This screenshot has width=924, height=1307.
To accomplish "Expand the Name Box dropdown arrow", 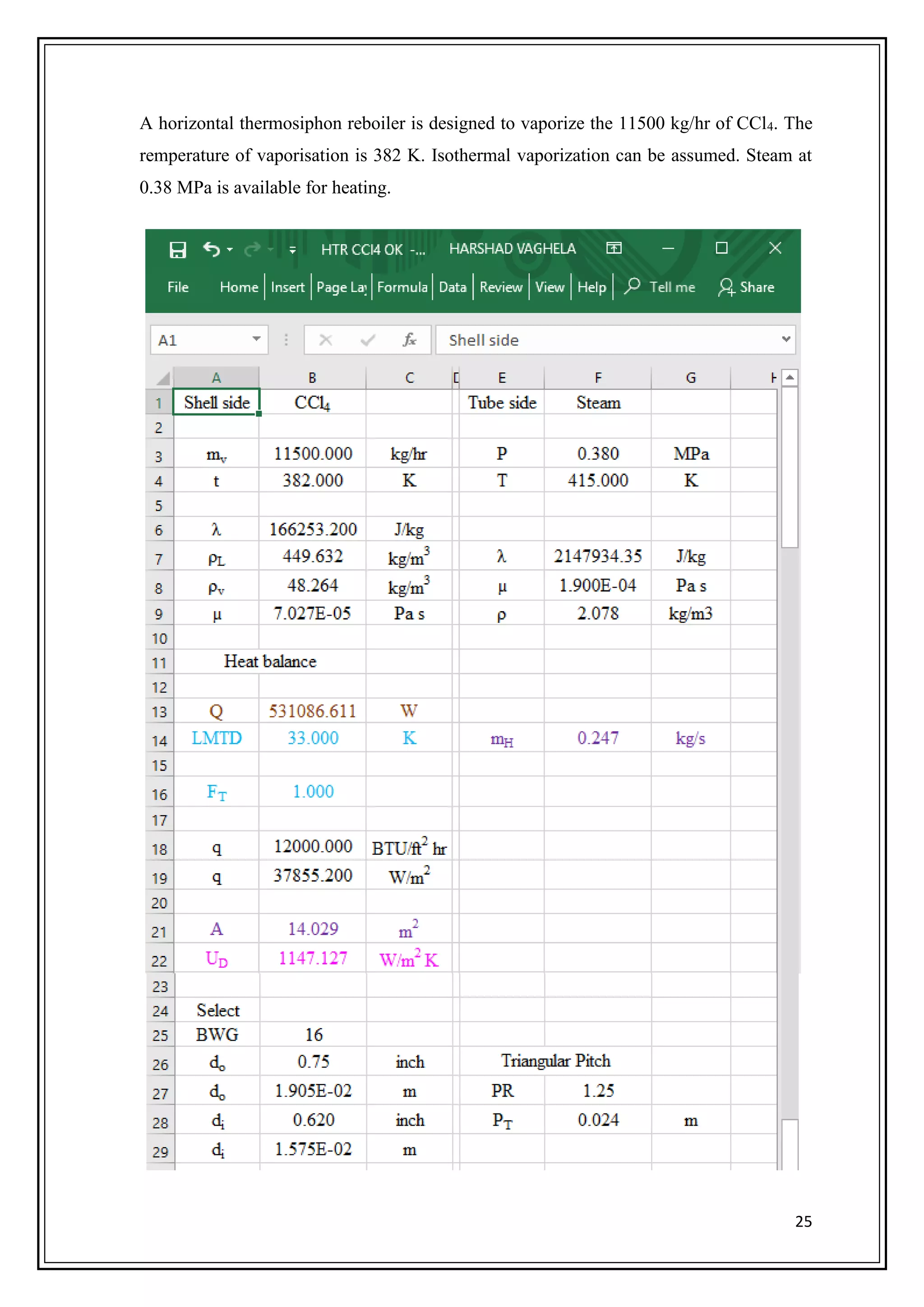I will click(x=257, y=339).
